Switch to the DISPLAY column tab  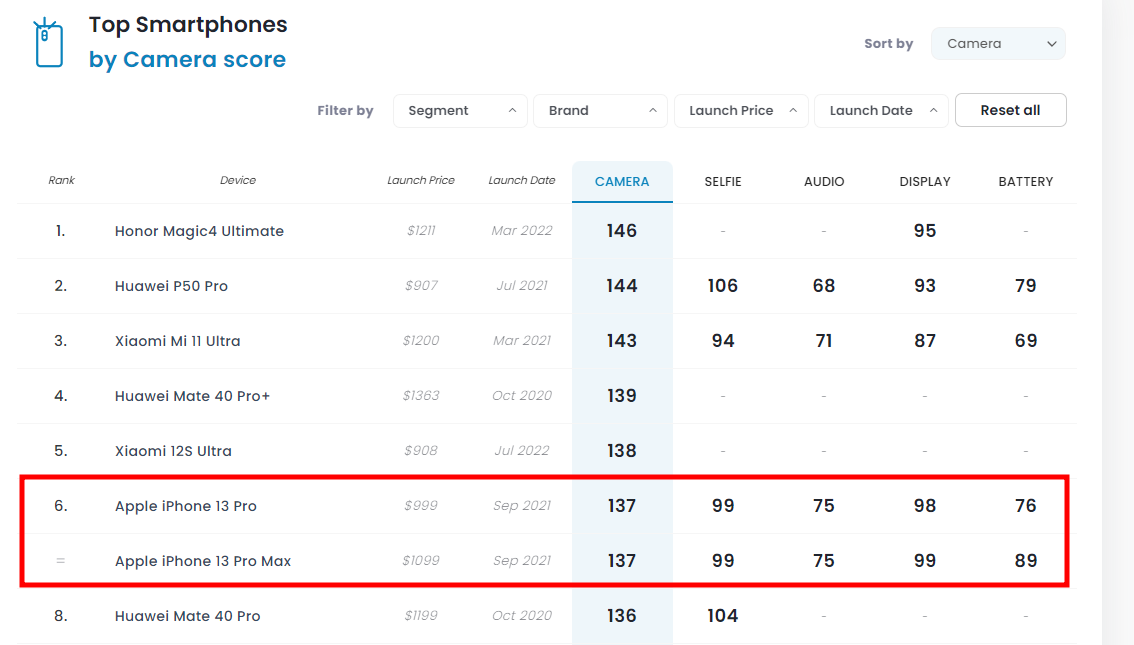(925, 181)
